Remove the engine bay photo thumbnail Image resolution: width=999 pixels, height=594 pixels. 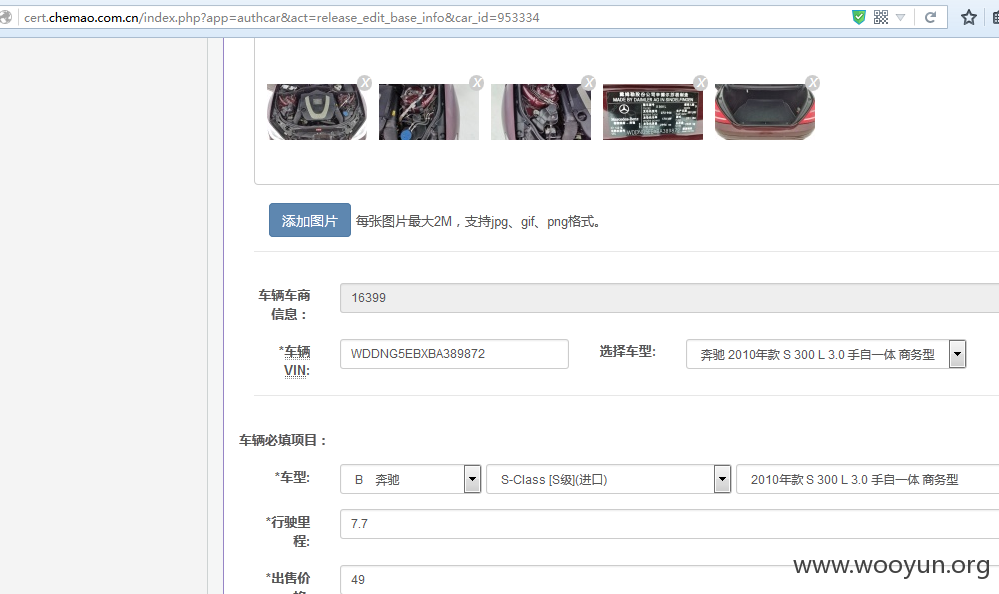[x=364, y=82]
